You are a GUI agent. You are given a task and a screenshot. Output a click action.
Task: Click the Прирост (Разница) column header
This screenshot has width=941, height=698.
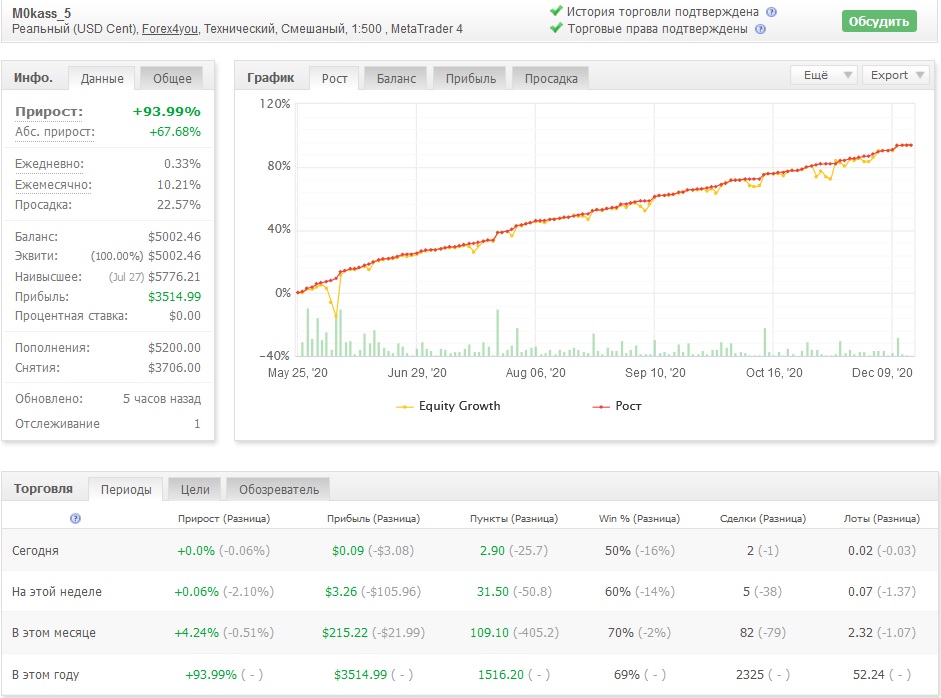pos(224,519)
